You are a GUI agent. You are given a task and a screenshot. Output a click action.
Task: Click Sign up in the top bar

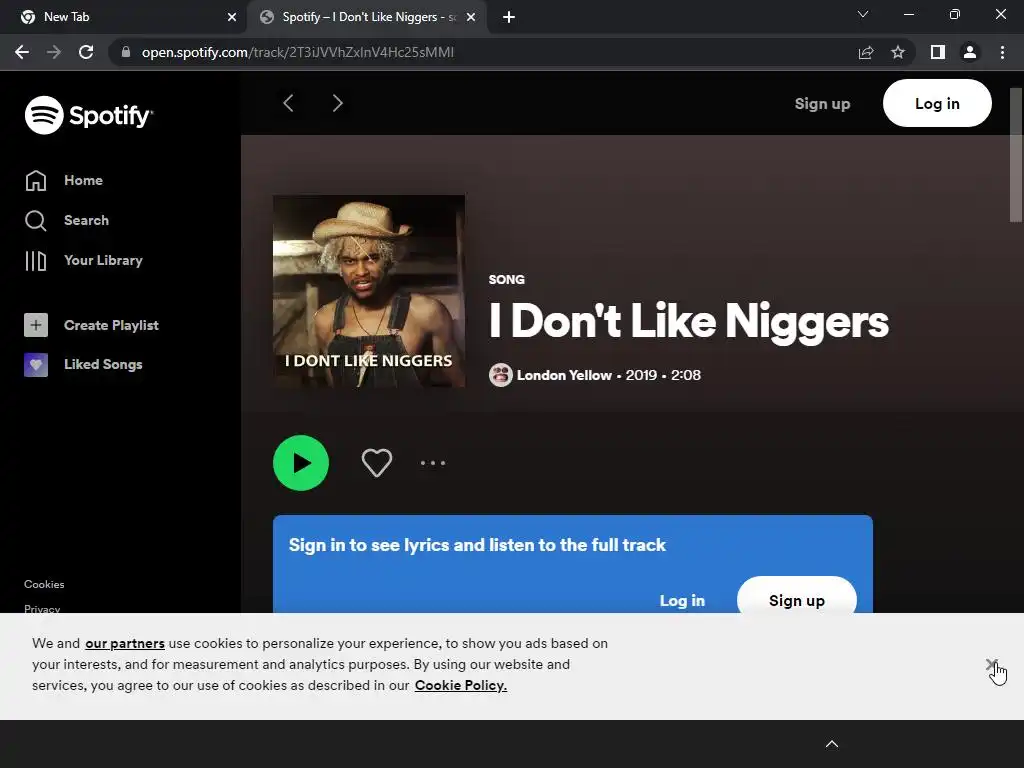tap(822, 103)
